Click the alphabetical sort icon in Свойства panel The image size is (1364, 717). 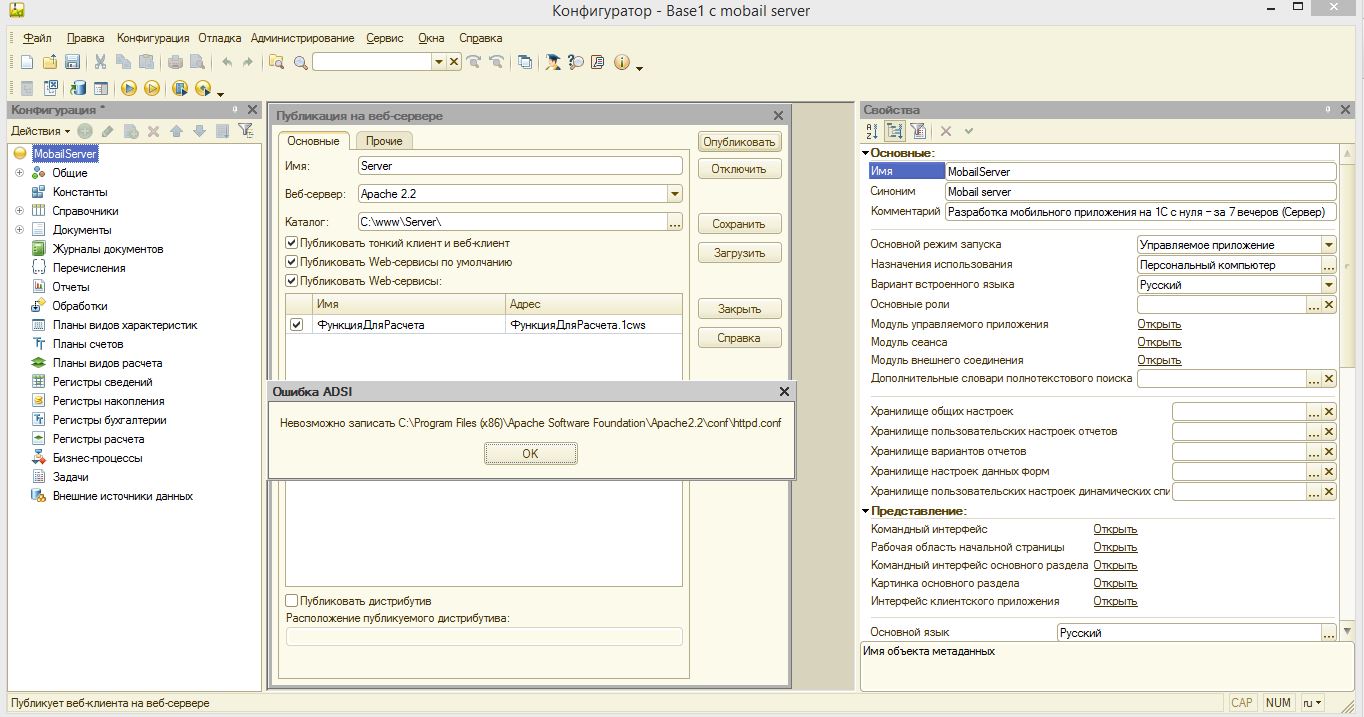[872, 131]
